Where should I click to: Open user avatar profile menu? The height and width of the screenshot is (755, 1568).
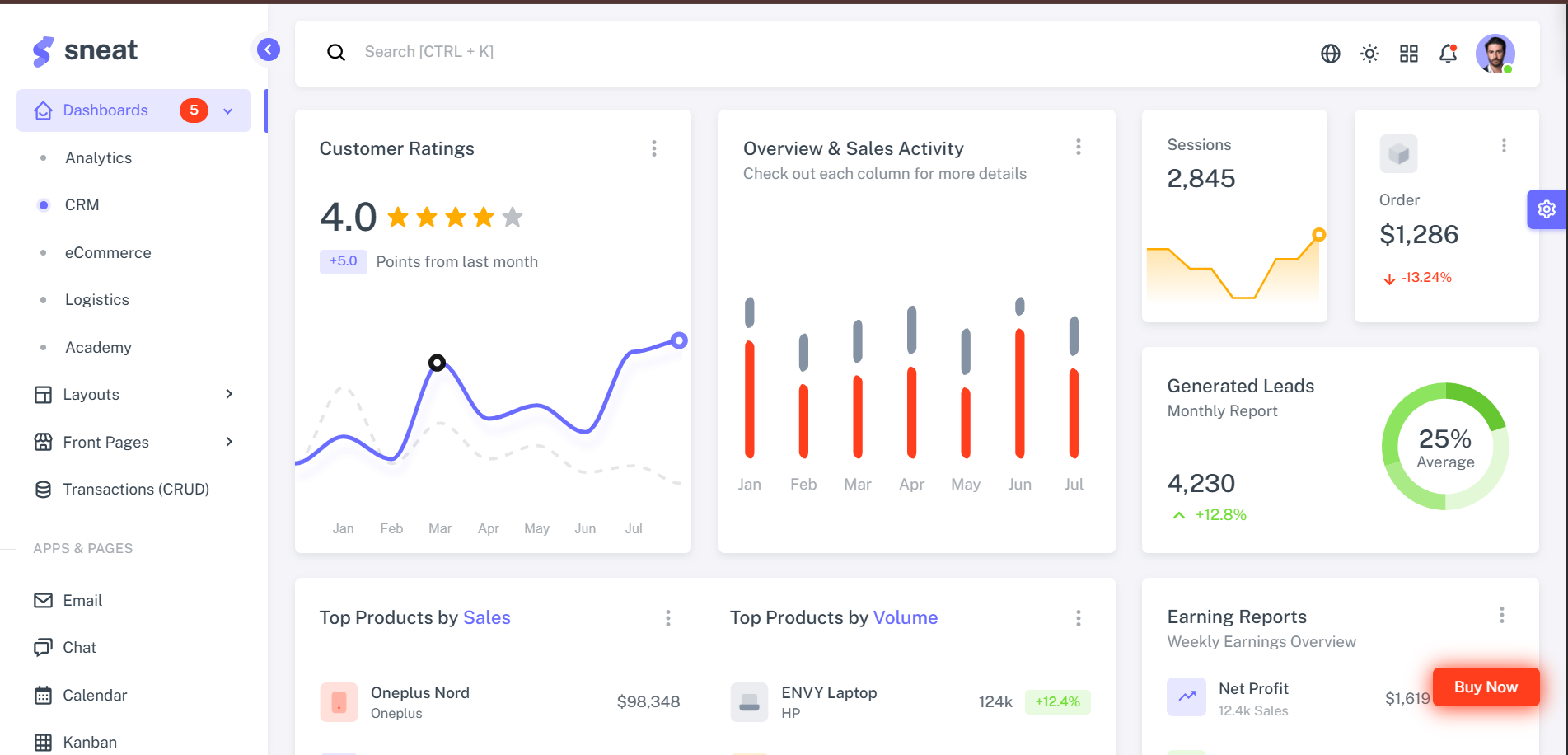coord(1495,54)
